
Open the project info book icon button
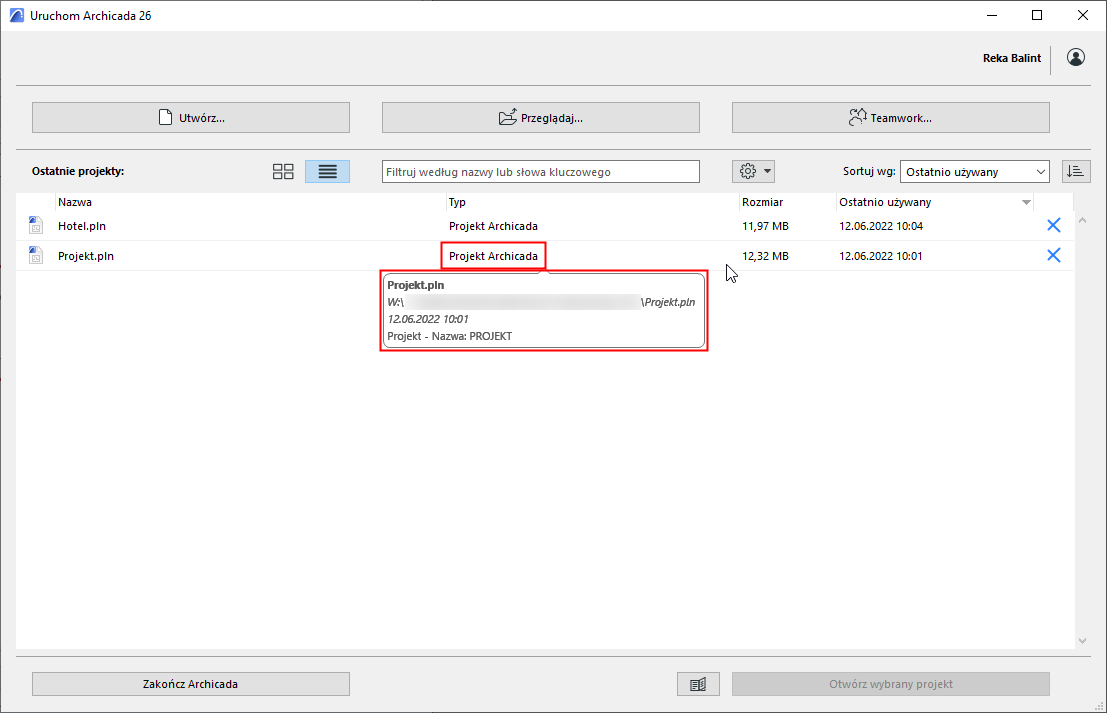[698, 684]
